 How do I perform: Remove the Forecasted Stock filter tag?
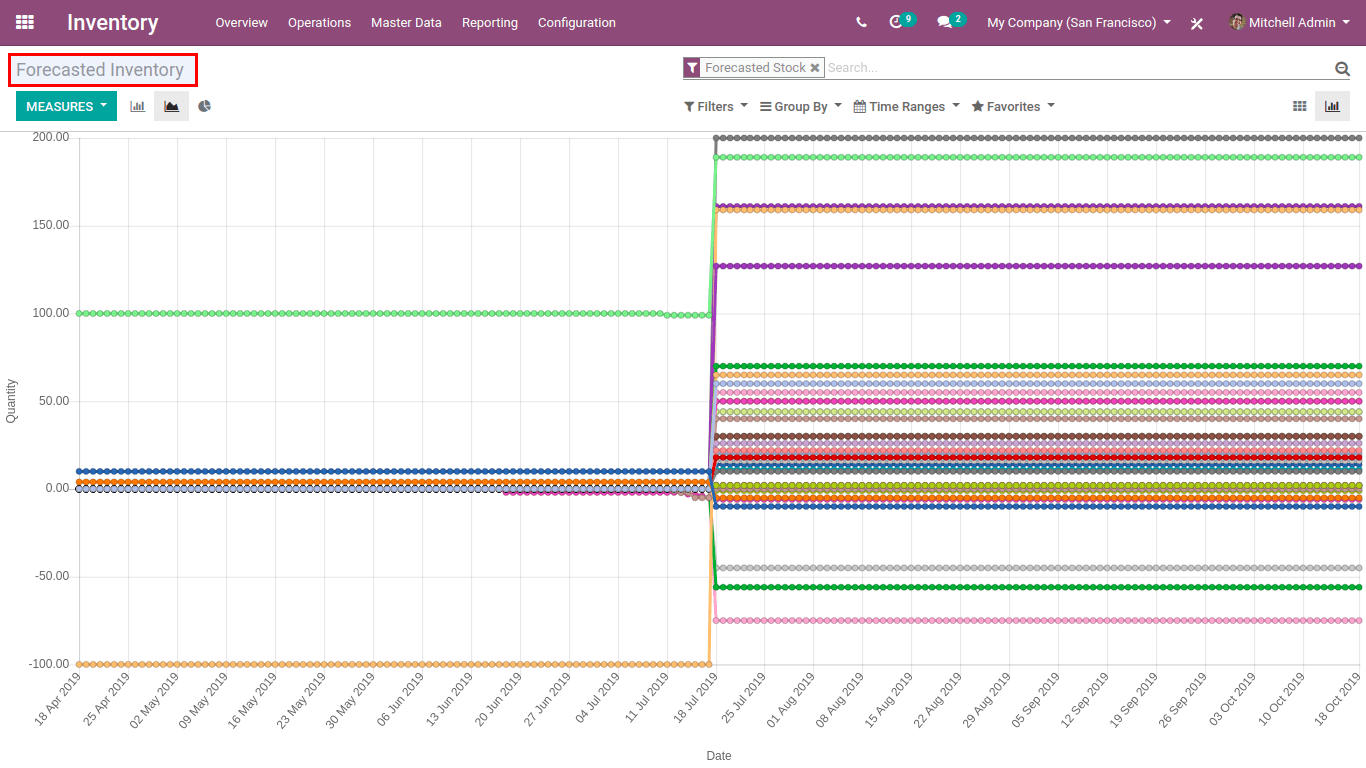(x=815, y=68)
